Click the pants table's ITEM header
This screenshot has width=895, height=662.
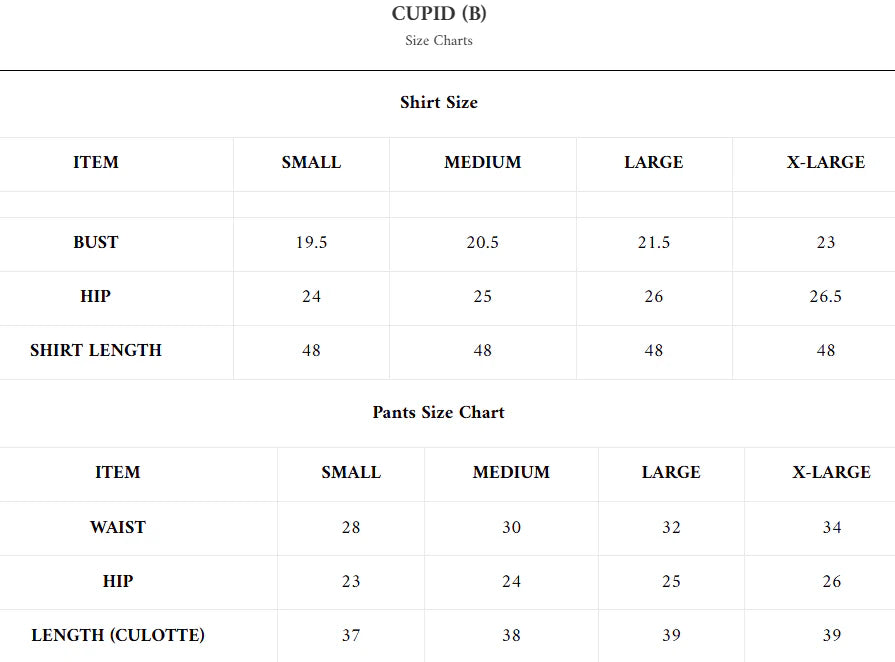click(x=118, y=472)
